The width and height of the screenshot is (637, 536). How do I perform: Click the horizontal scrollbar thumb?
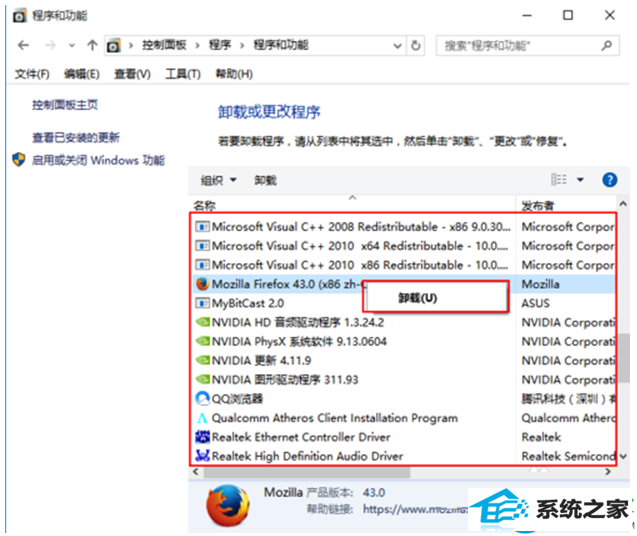tap(307, 472)
